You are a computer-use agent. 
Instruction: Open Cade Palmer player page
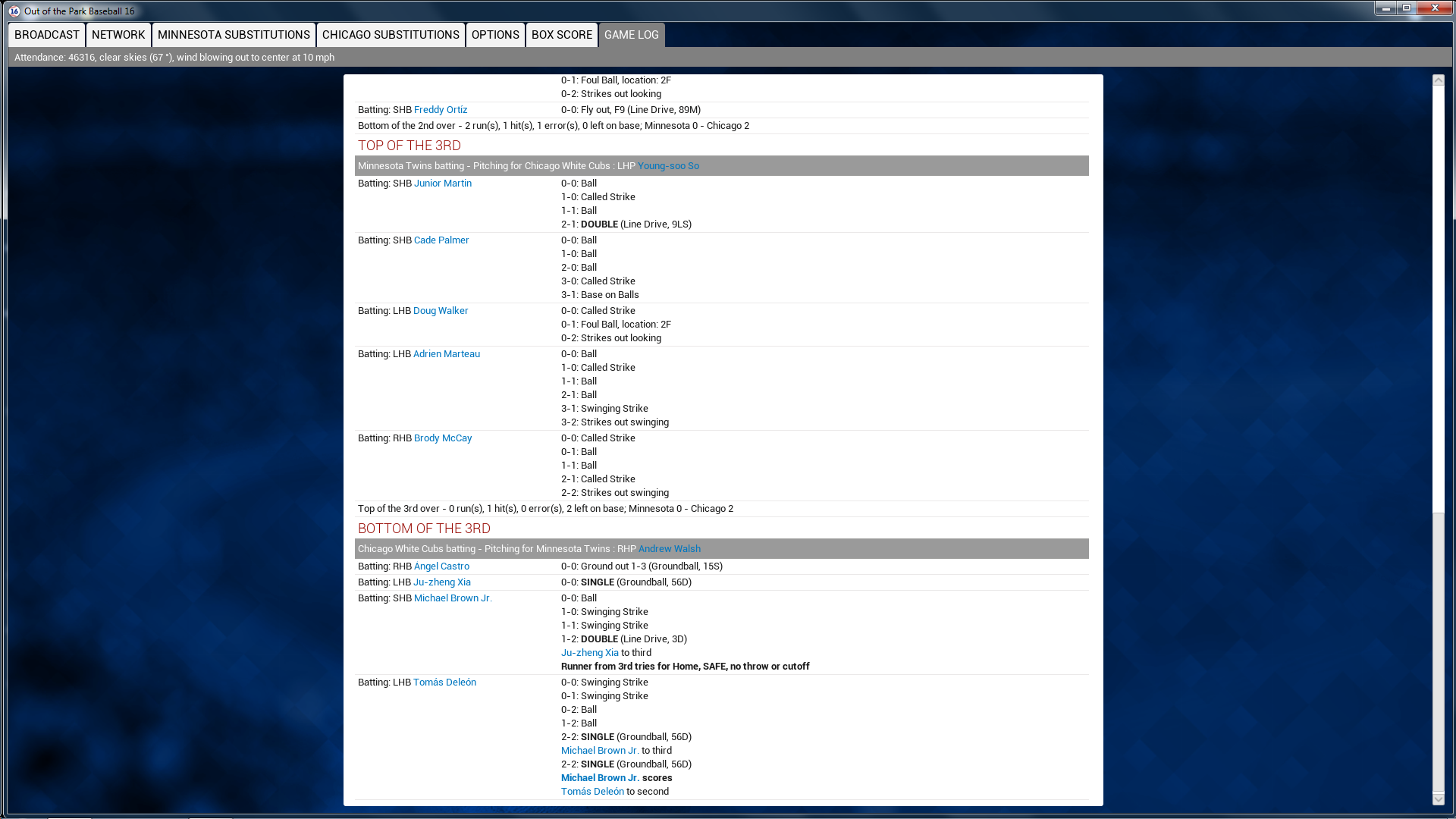point(441,240)
